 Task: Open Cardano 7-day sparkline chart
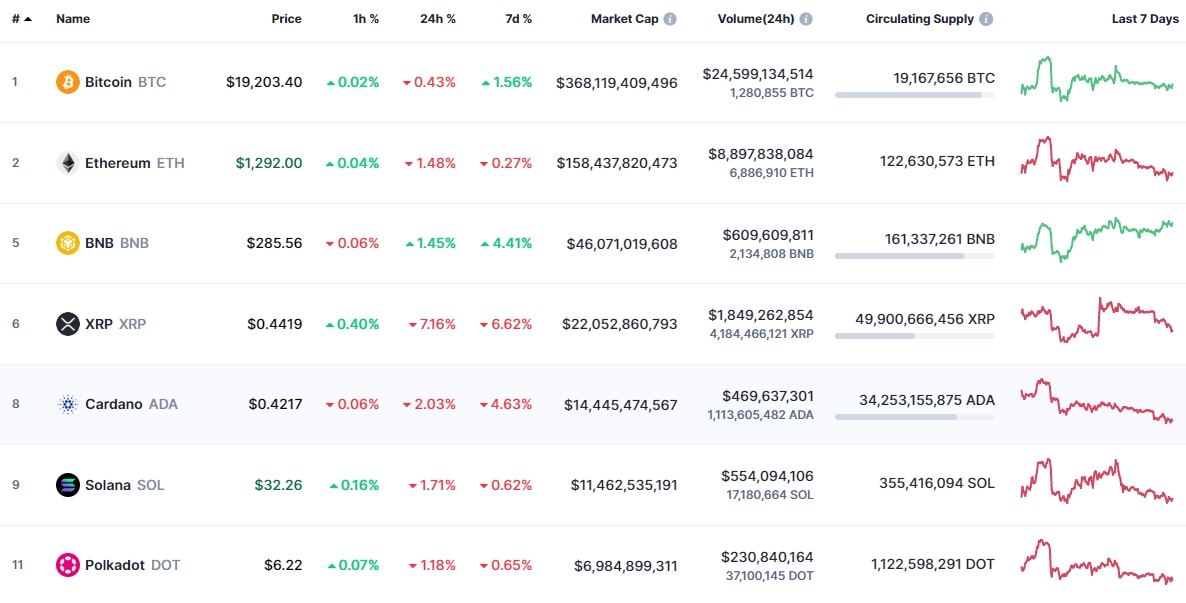pyautogui.click(x=1097, y=401)
